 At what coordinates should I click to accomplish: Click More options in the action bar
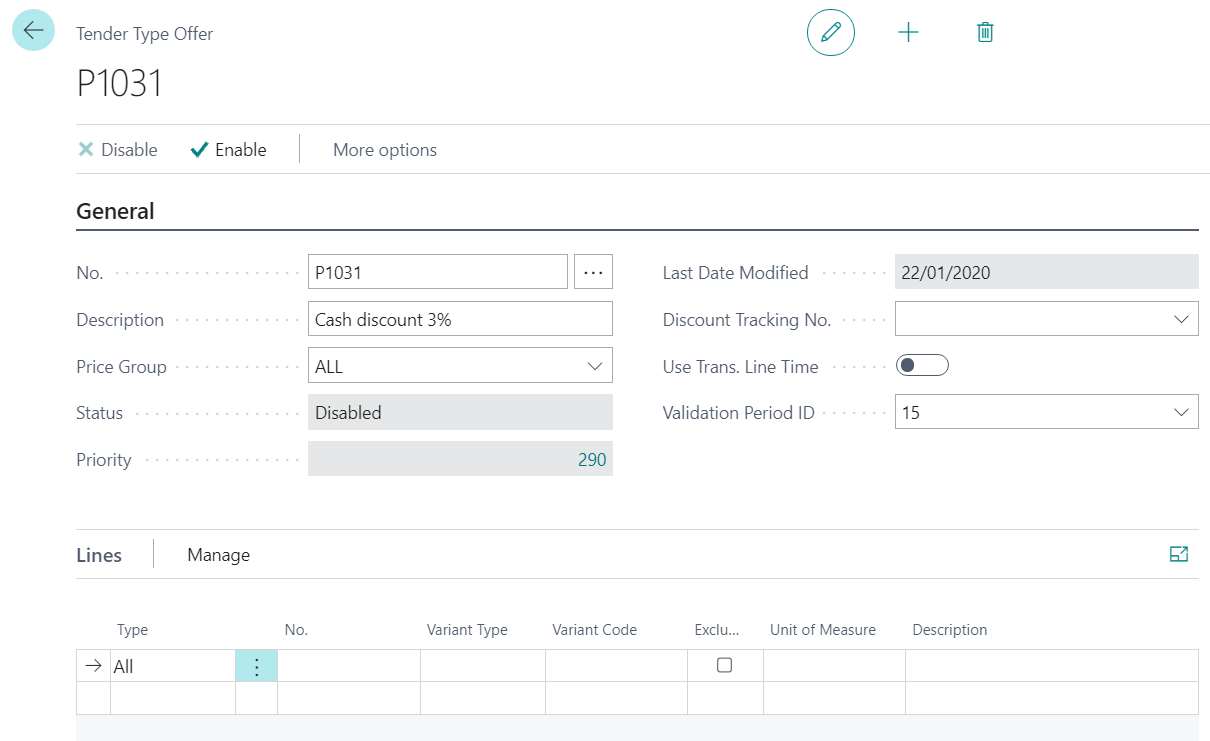point(384,150)
